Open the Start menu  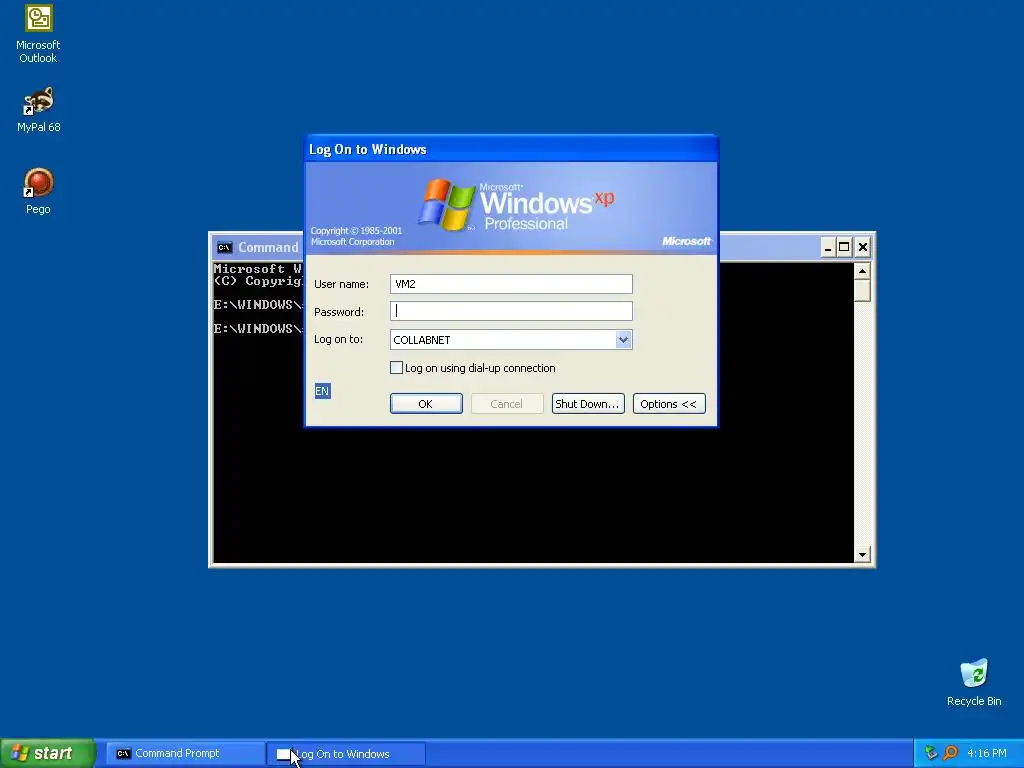pyautogui.click(x=48, y=753)
